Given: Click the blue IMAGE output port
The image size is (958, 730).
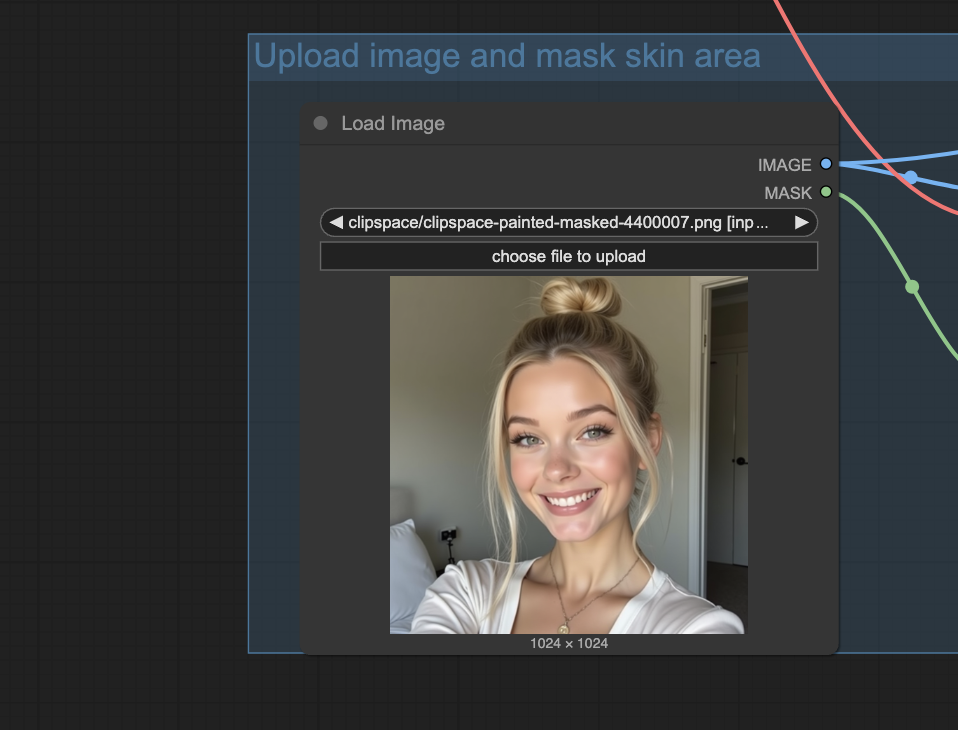Looking at the screenshot, I should click(826, 164).
